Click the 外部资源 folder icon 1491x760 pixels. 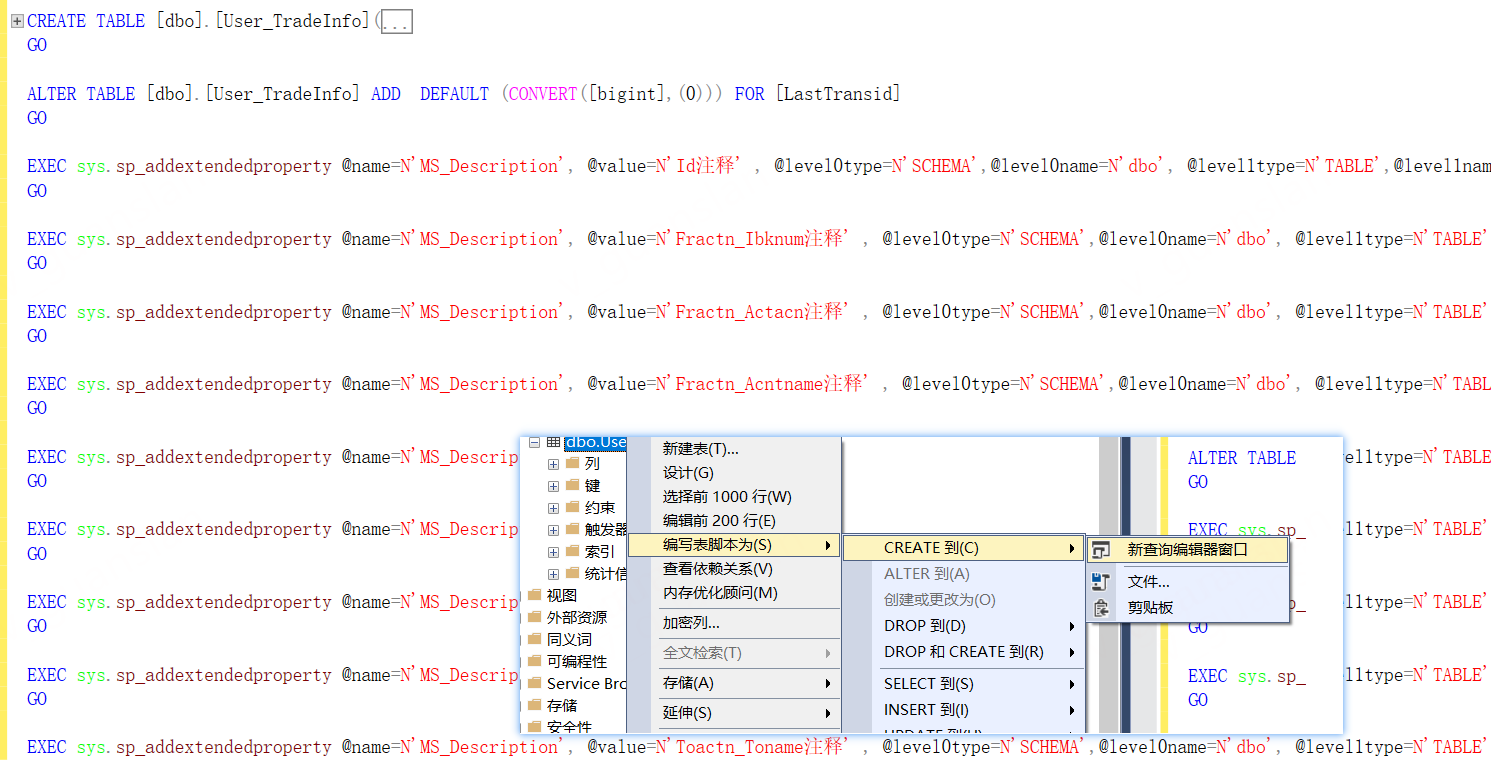[534, 618]
